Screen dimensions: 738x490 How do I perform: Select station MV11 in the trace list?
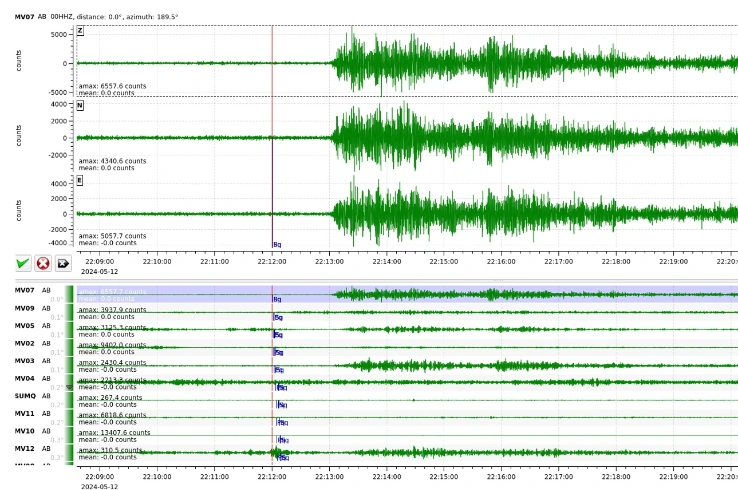(25, 413)
